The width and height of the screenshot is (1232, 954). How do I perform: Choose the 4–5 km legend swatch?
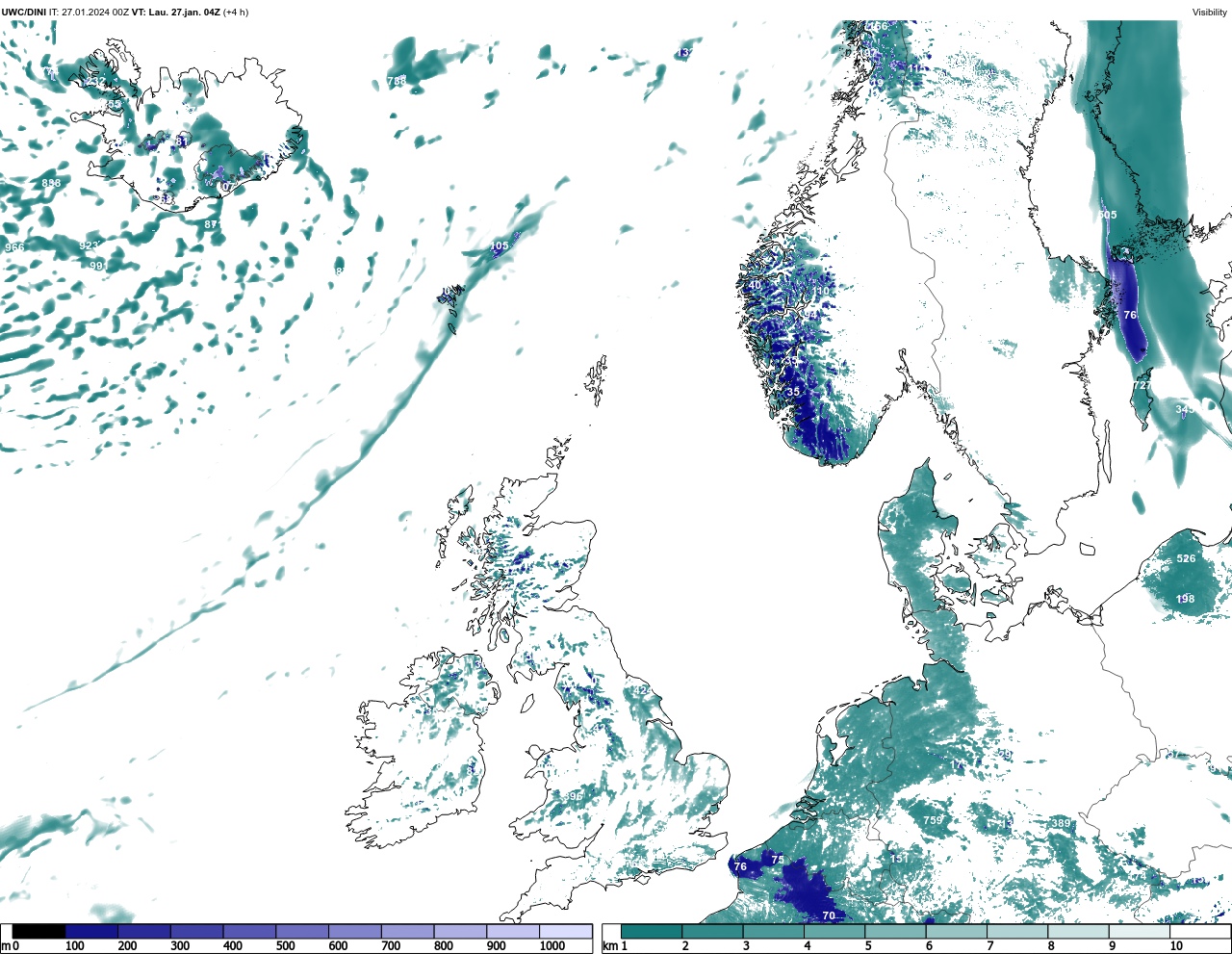834,931
